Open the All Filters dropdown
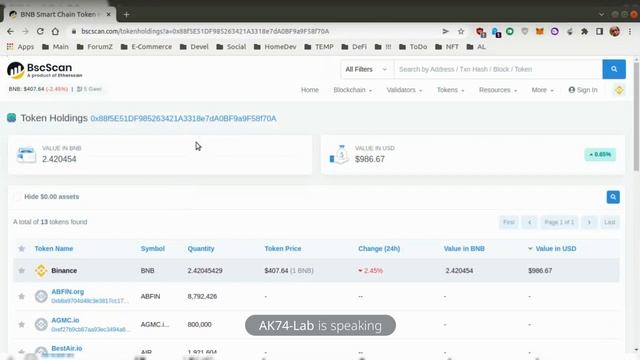640x360 pixels. 366,69
